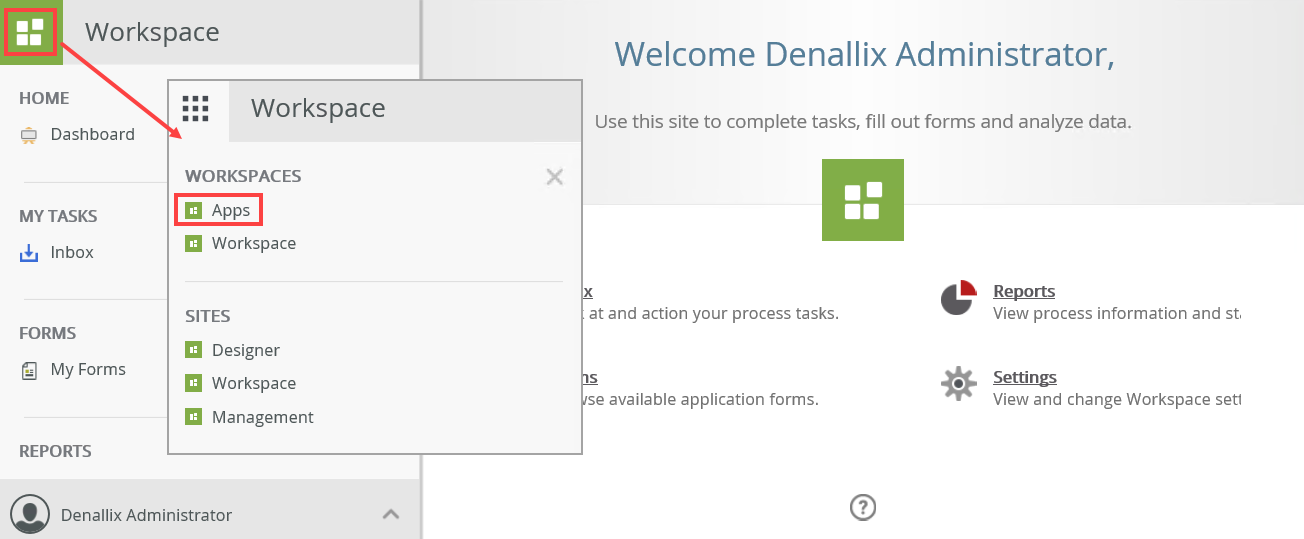The image size is (1304, 539).
Task: Click the large green Workspace logo tile
Action: 862,200
